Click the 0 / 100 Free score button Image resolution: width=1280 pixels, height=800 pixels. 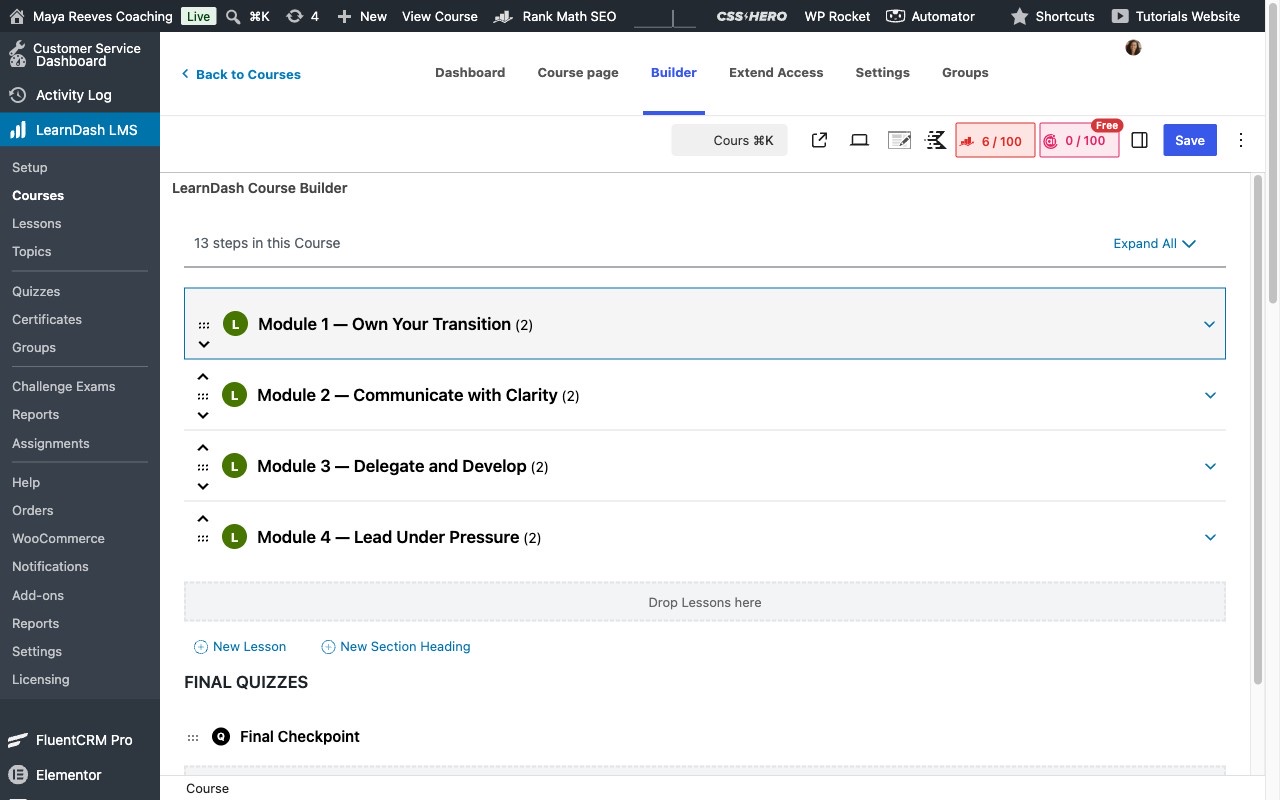pyautogui.click(x=1079, y=141)
